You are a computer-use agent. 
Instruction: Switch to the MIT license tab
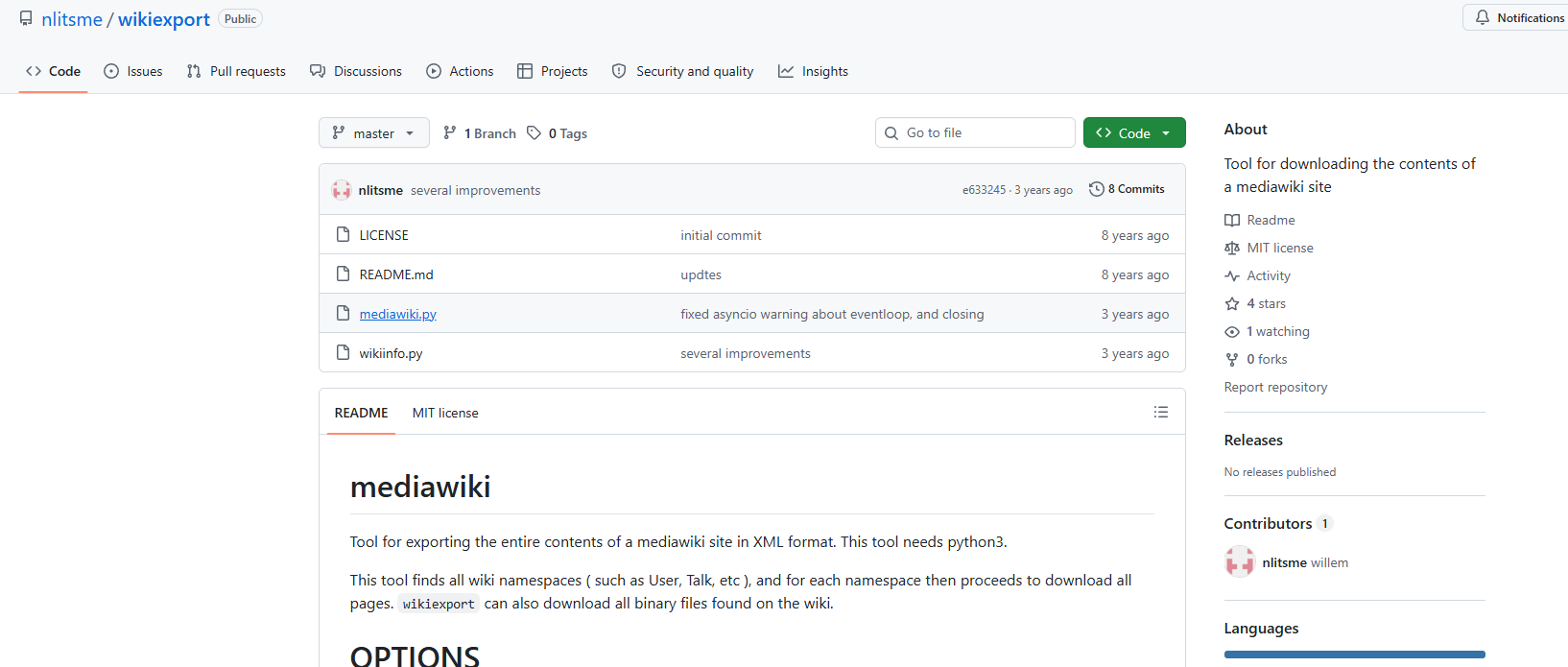pos(445,413)
